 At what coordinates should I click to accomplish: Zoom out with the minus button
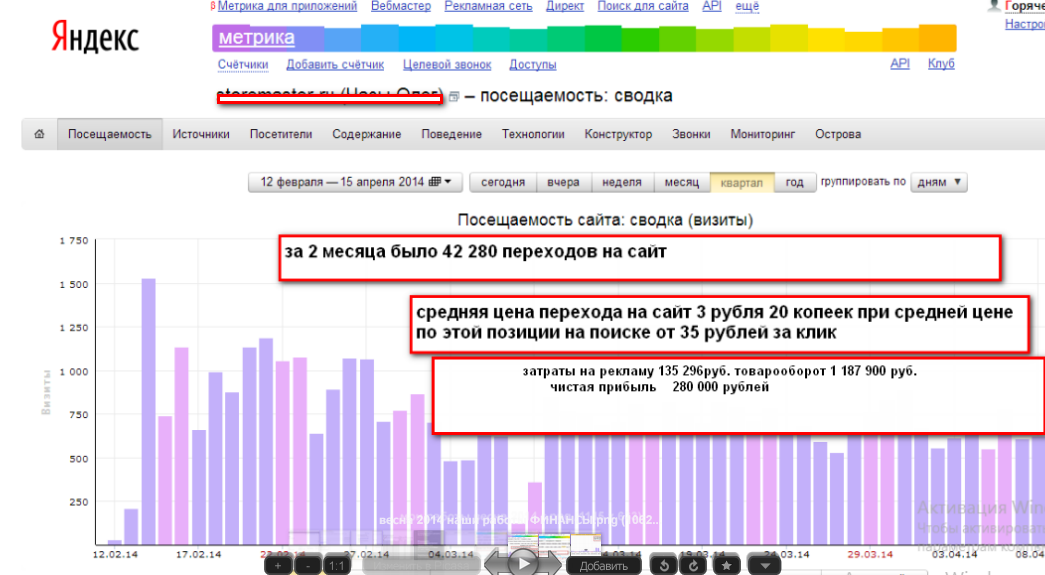[309, 566]
